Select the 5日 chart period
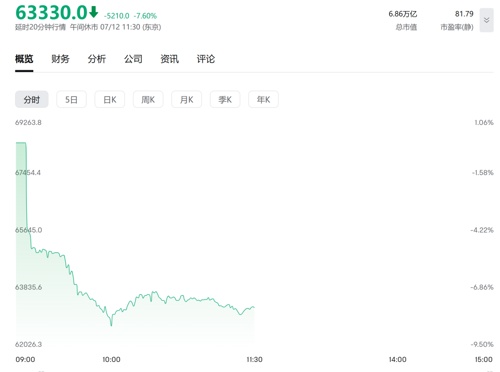The height and width of the screenshot is (372, 500). coord(71,99)
